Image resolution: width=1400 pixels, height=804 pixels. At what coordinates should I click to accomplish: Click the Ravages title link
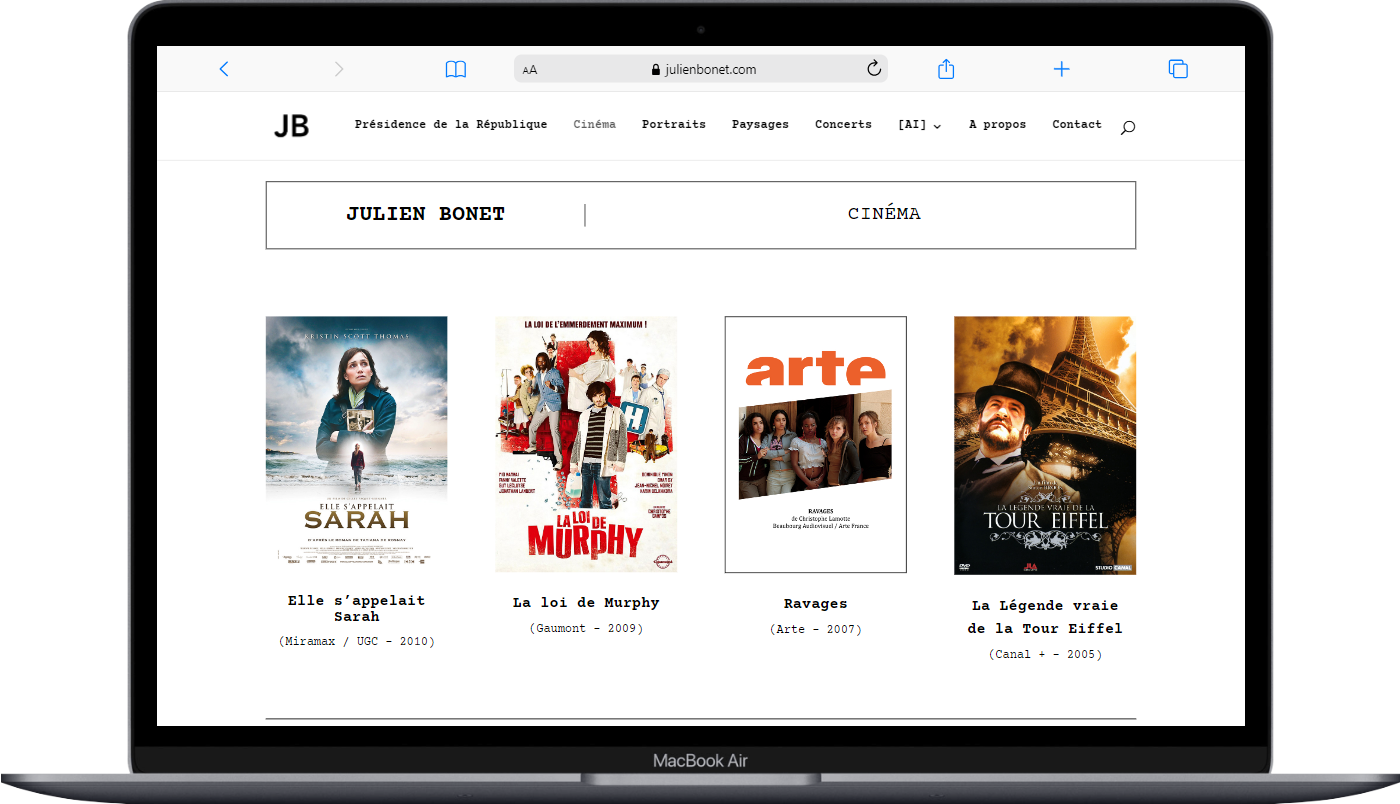click(x=816, y=604)
